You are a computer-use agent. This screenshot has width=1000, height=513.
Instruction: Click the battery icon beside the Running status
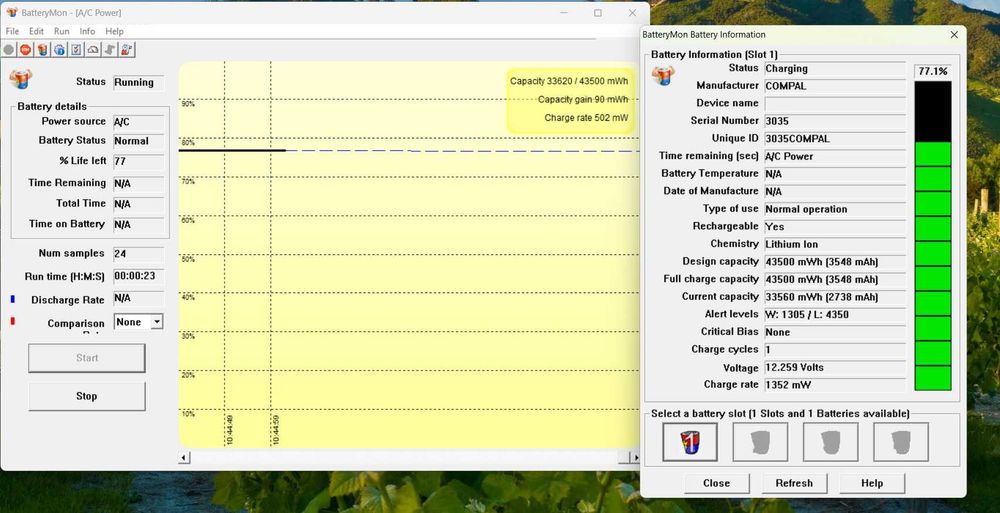[20, 79]
